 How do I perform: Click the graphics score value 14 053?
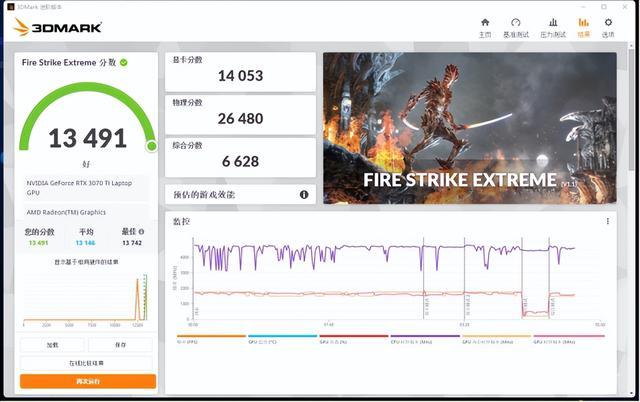pos(240,76)
